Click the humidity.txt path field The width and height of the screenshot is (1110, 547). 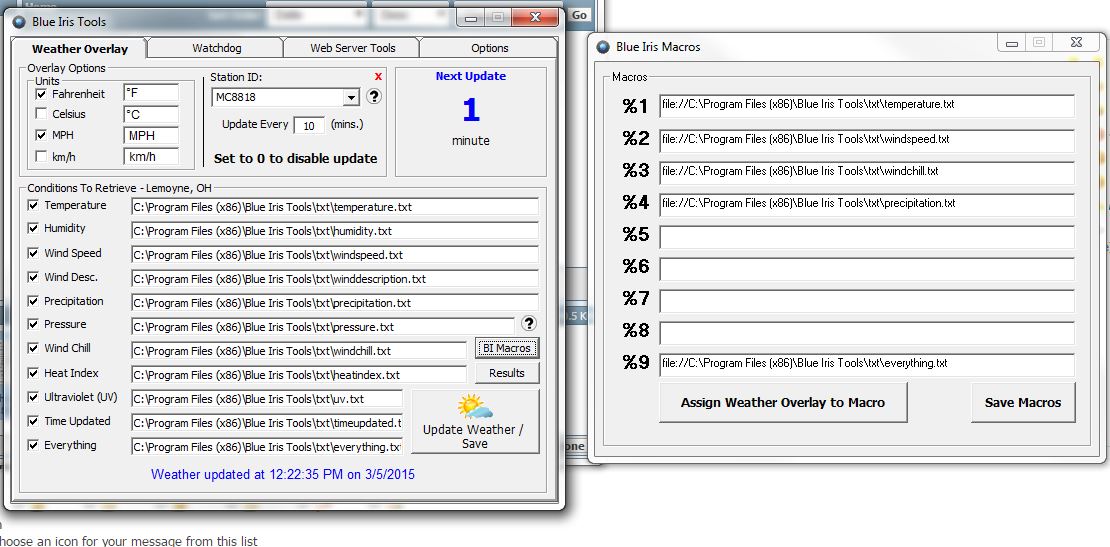click(x=335, y=231)
